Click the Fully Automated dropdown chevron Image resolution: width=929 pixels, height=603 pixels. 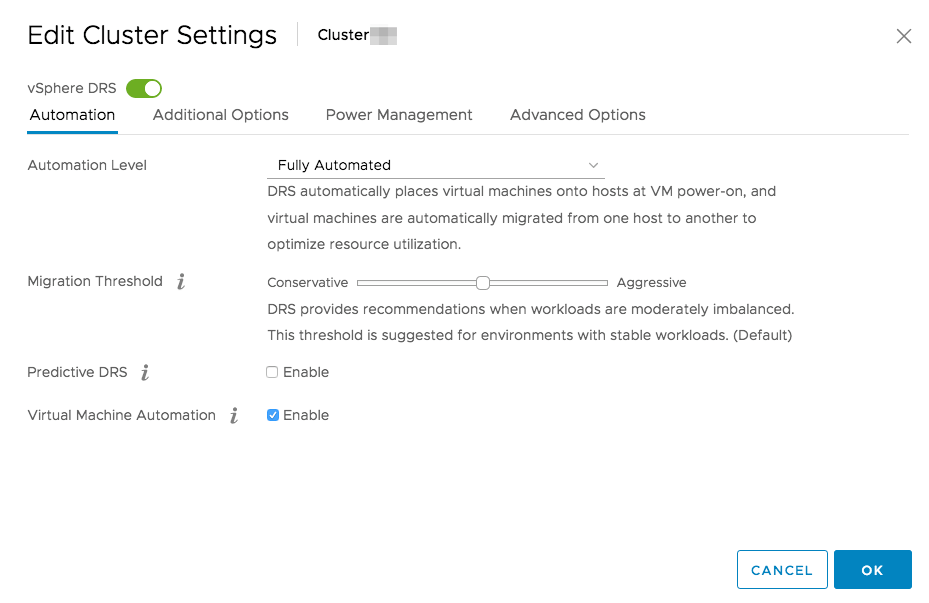click(593, 165)
